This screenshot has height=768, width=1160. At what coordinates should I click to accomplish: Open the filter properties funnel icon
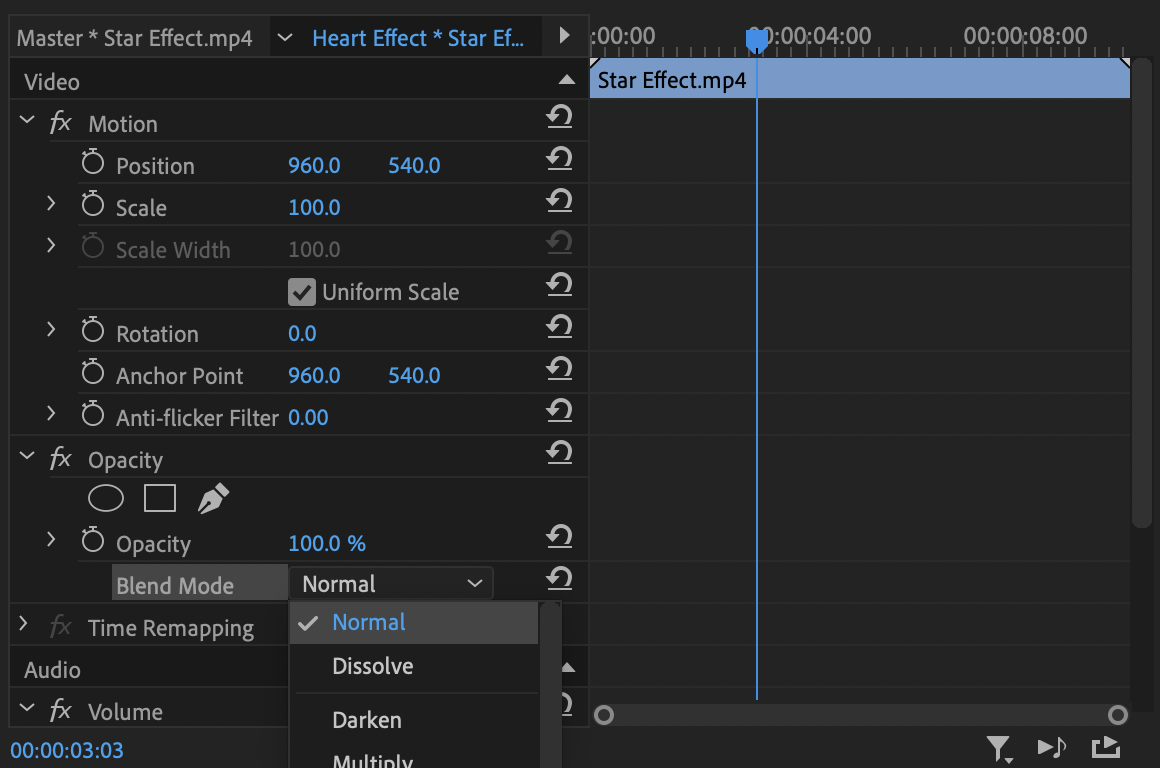tap(999, 746)
